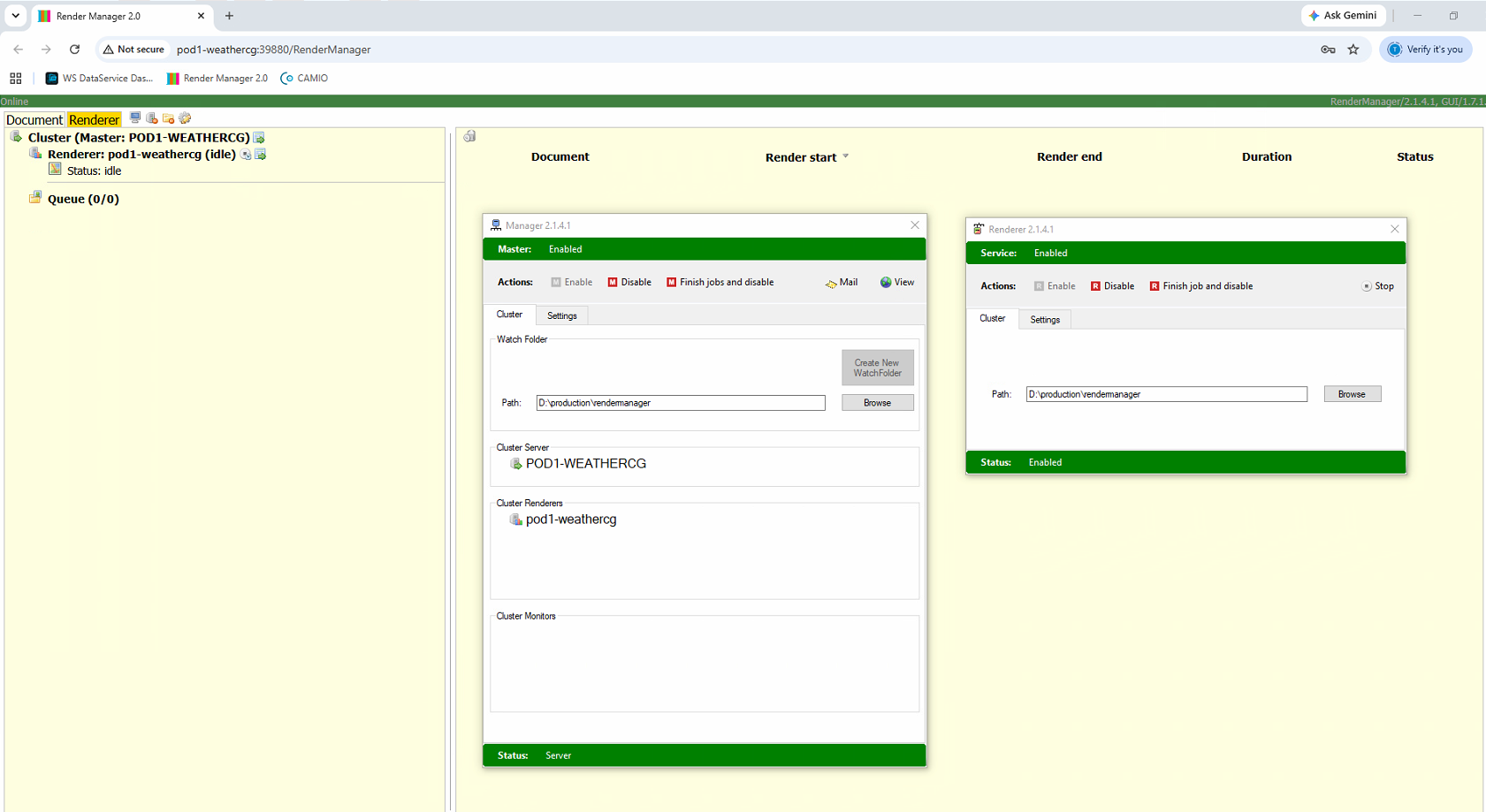Select pod1-weathercg under Cluster Renderers
Image resolution: width=1486 pixels, height=812 pixels.
tap(570, 520)
